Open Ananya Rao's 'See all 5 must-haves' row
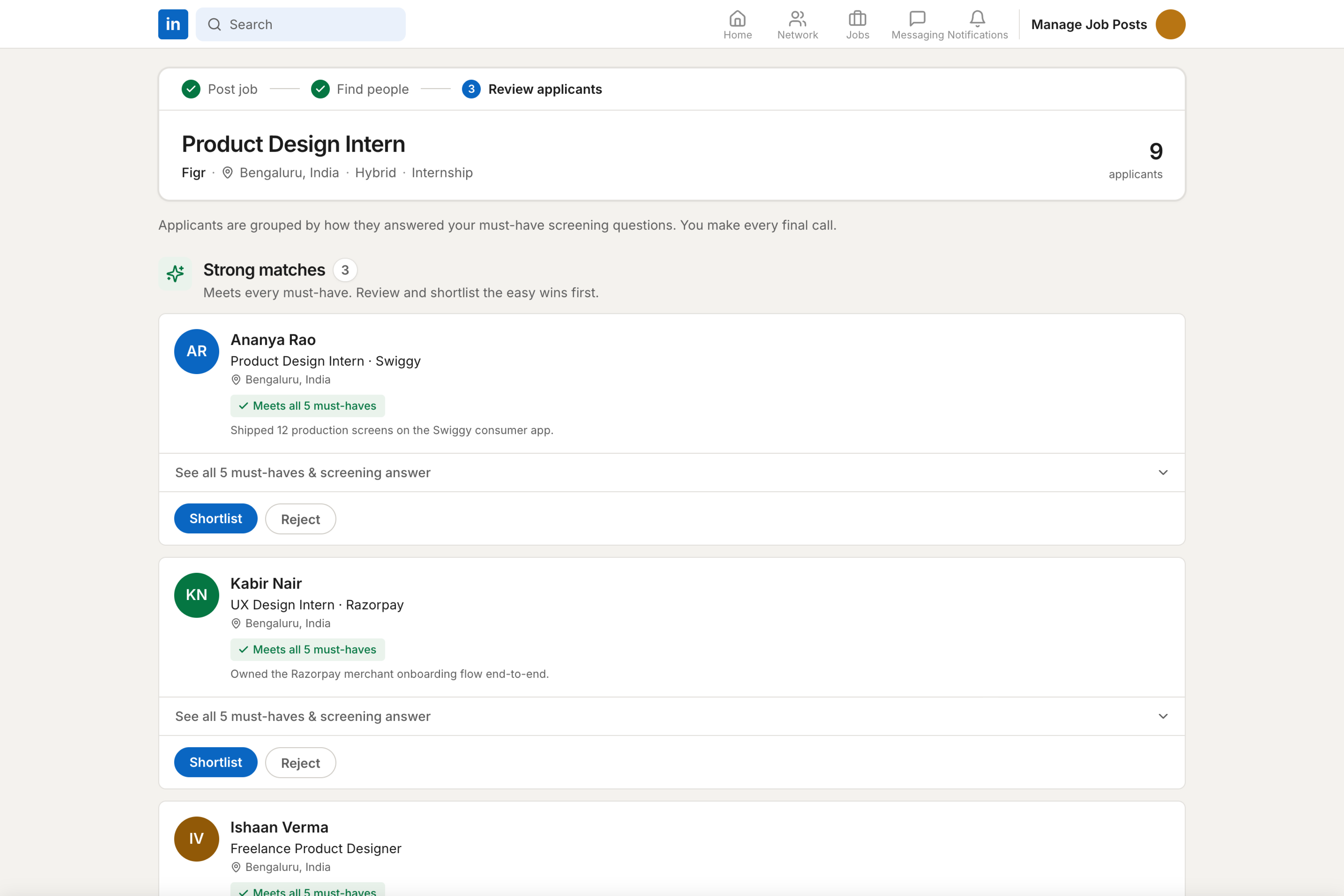 [672, 473]
